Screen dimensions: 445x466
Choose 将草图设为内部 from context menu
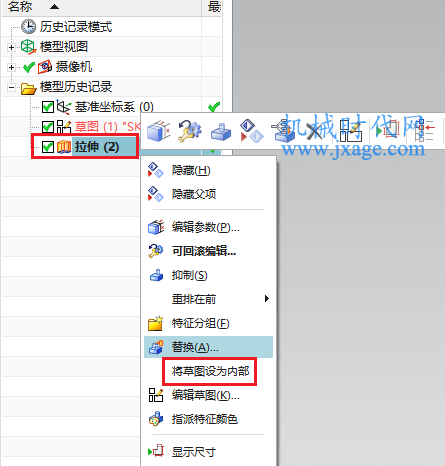[x=210, y=371]
